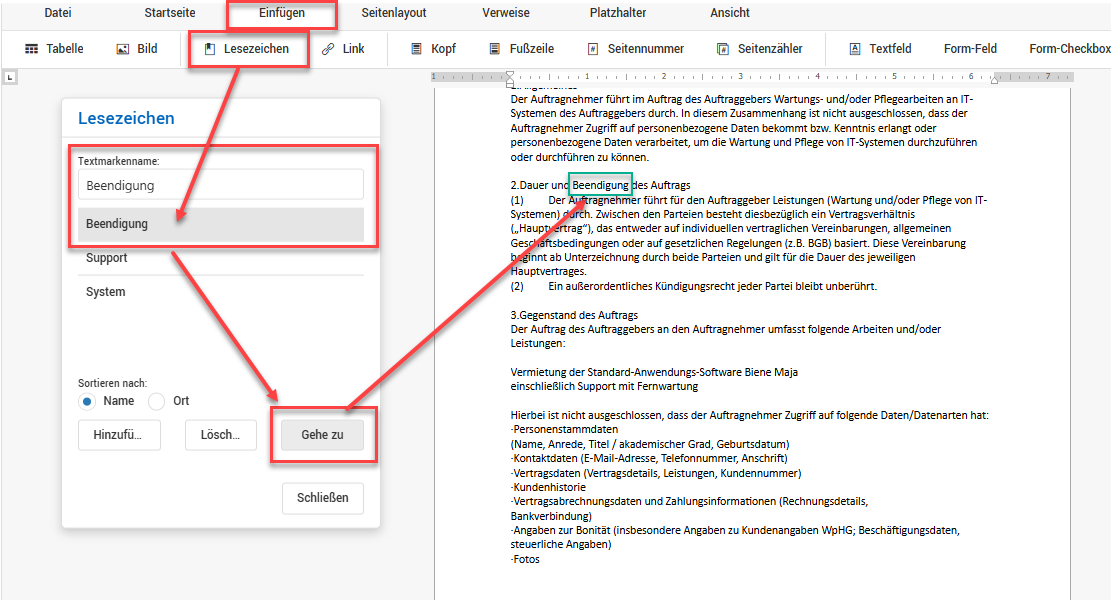Click the Textfeld text field icon
Viewport: 1111px width, 600px height.
click(855, 49)
